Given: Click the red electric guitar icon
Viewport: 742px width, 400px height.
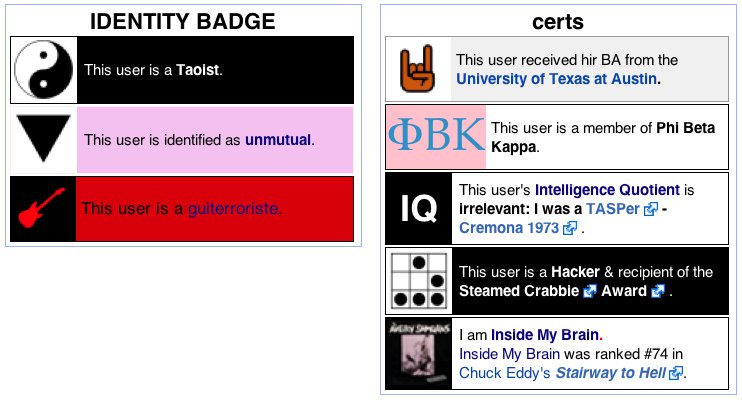Looking at the screenshot, I should (x=42, y=207).
